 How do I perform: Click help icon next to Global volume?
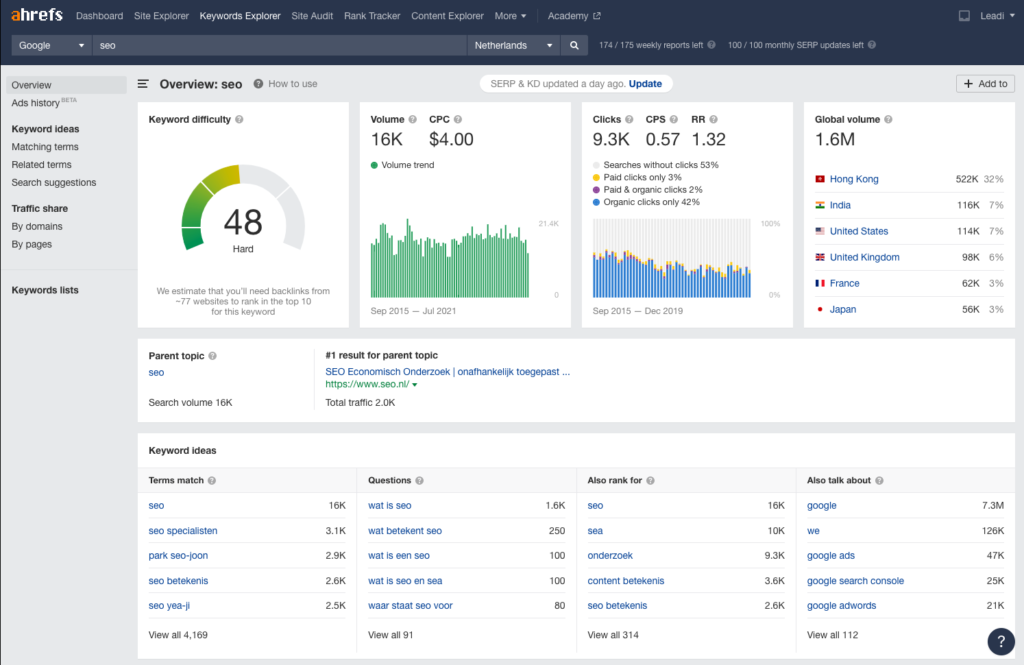pyautogui.click(x=888, y=120)
